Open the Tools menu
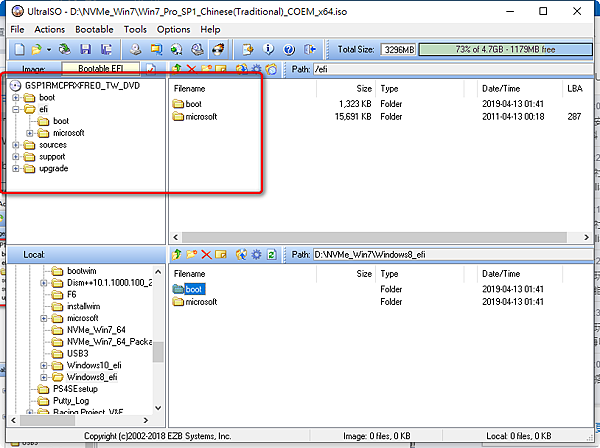 [x=135, y=29]
